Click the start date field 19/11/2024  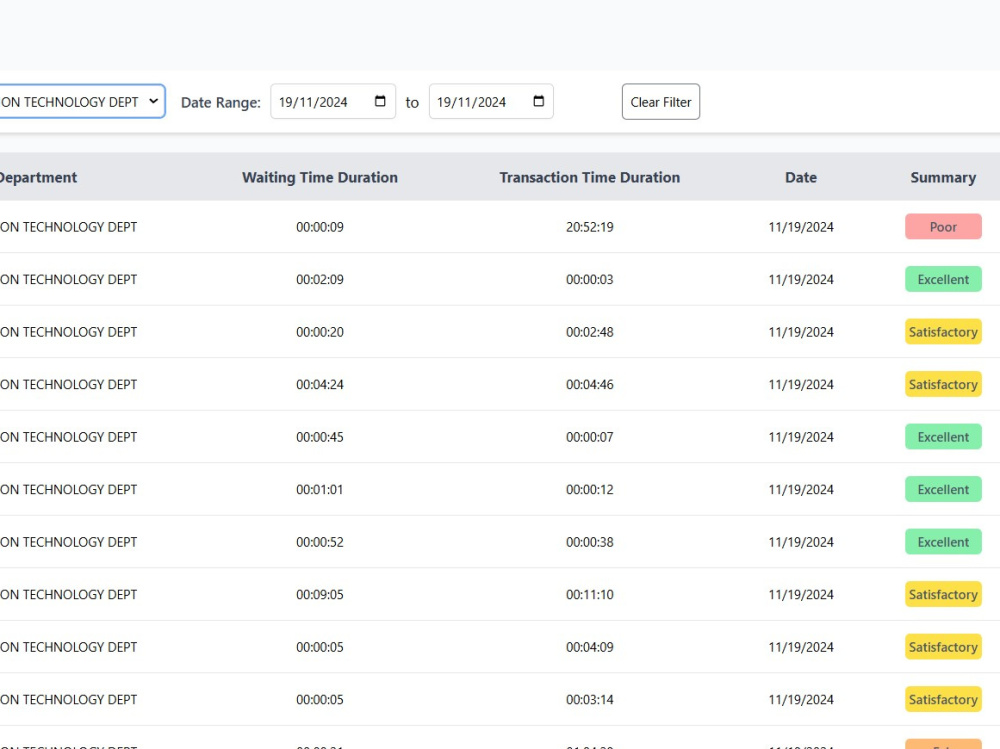(x=333, y=101)
